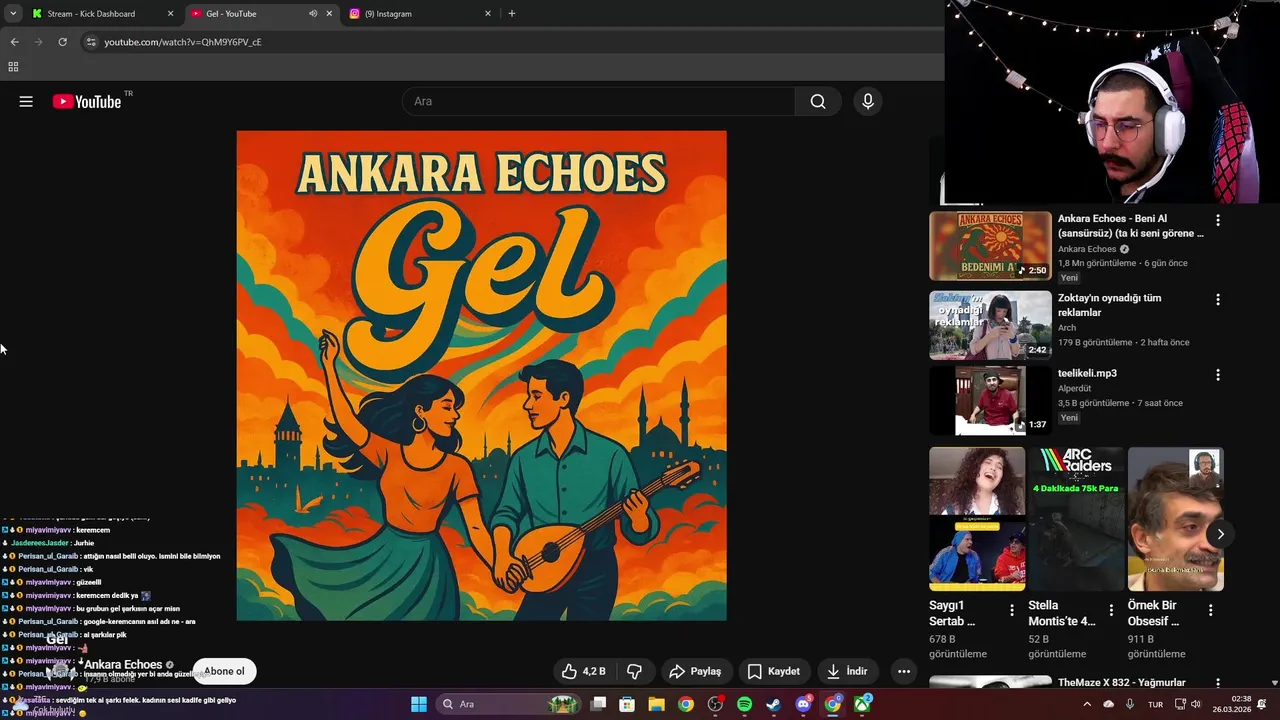Open Microsoft Store from the taskbar

pos(627,704)
